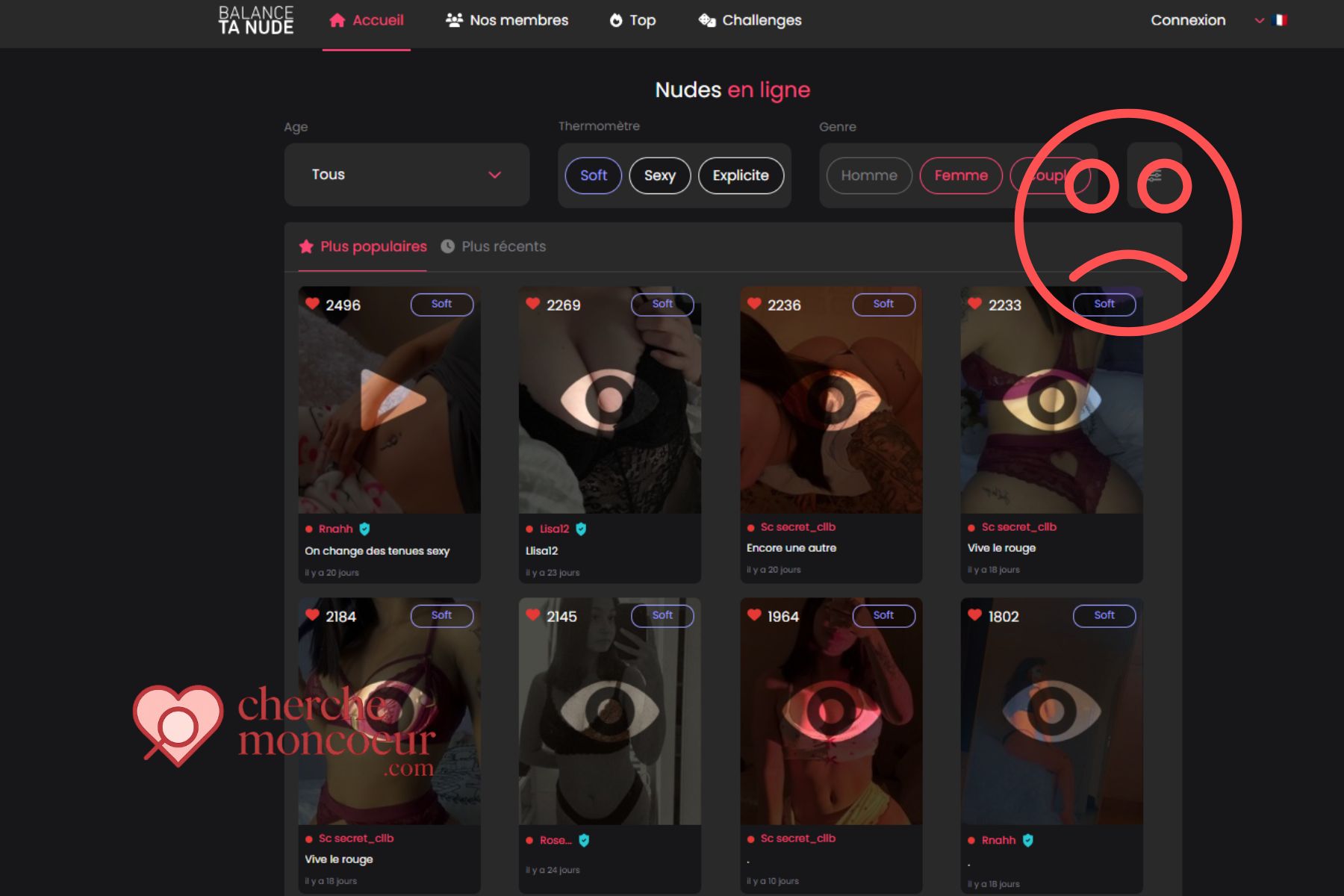Enable the Homme genre filter

[868, 175]
